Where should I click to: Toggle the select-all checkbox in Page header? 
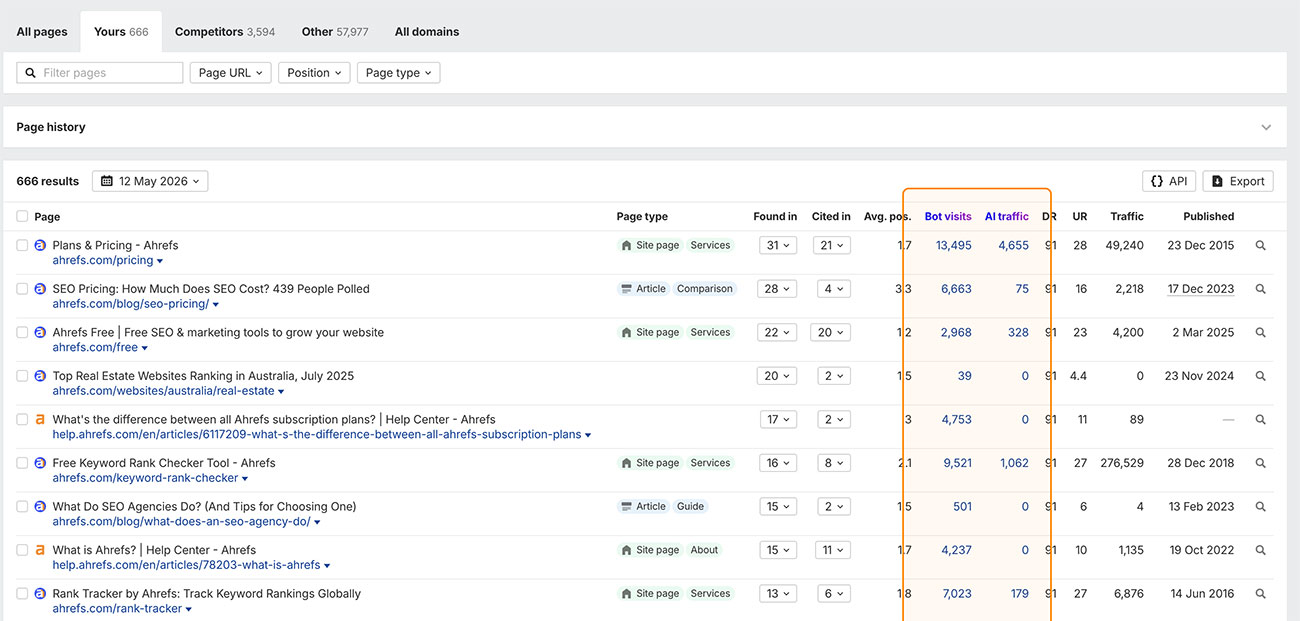click(x=22, y=216)
